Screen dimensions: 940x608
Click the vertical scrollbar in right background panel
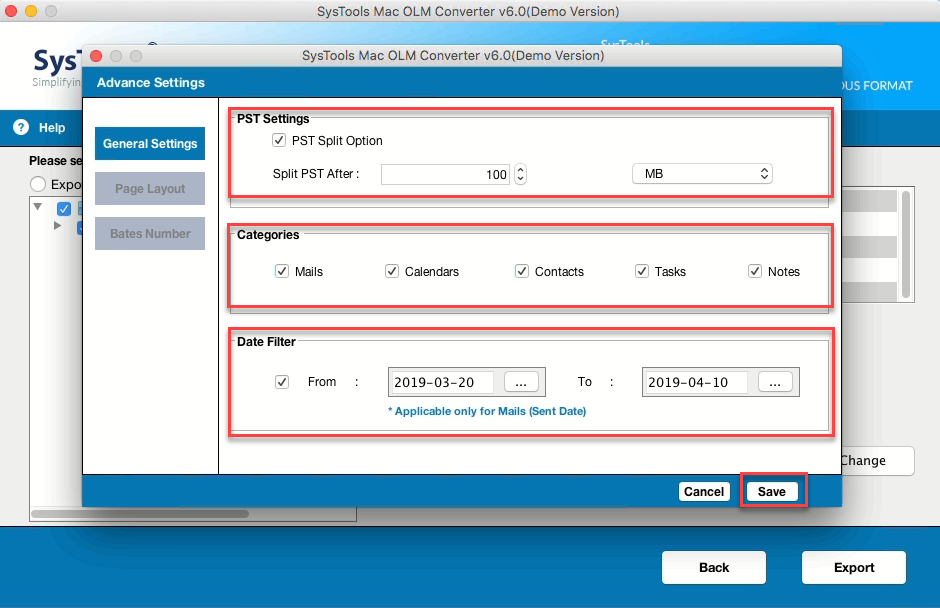[906, 245]
